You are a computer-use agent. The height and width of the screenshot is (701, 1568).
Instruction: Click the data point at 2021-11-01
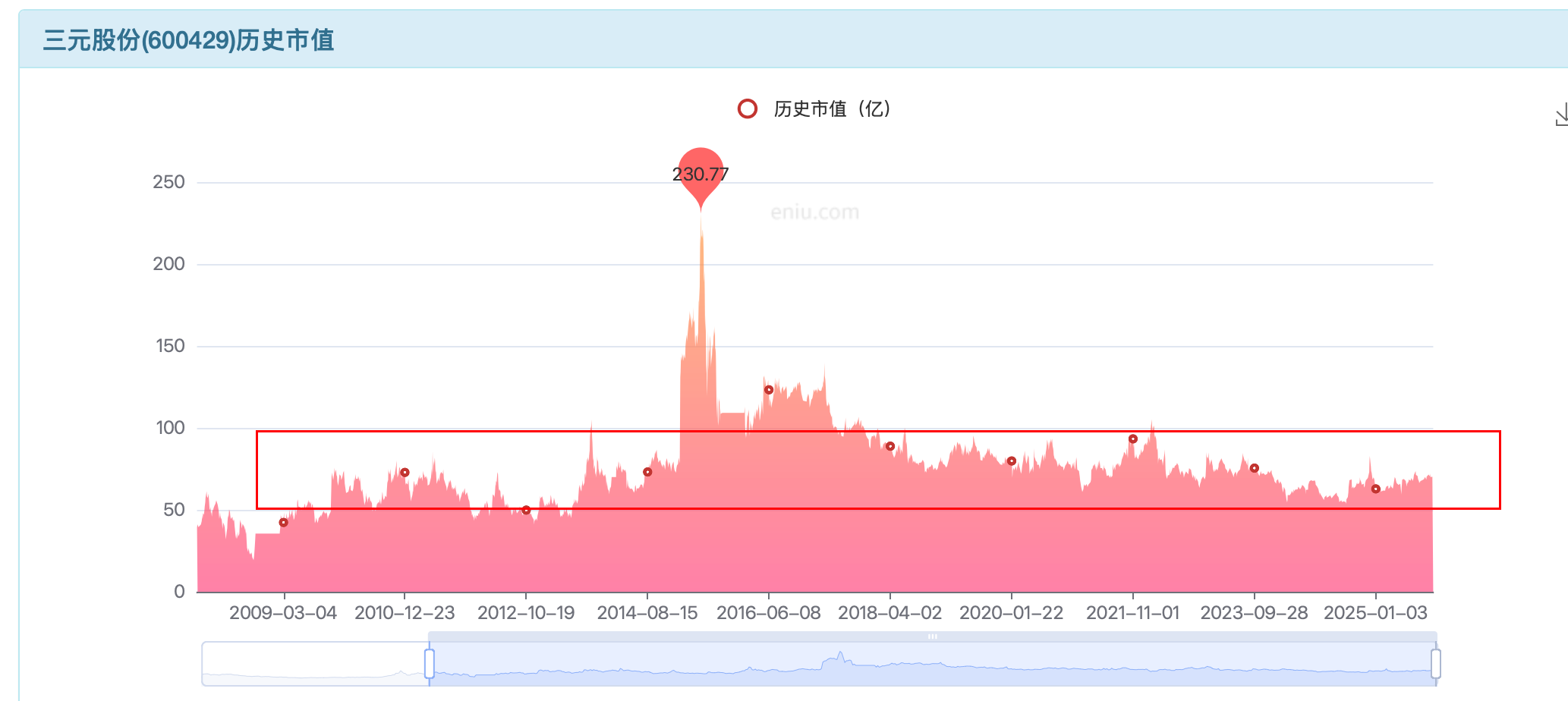point(1133,439)
